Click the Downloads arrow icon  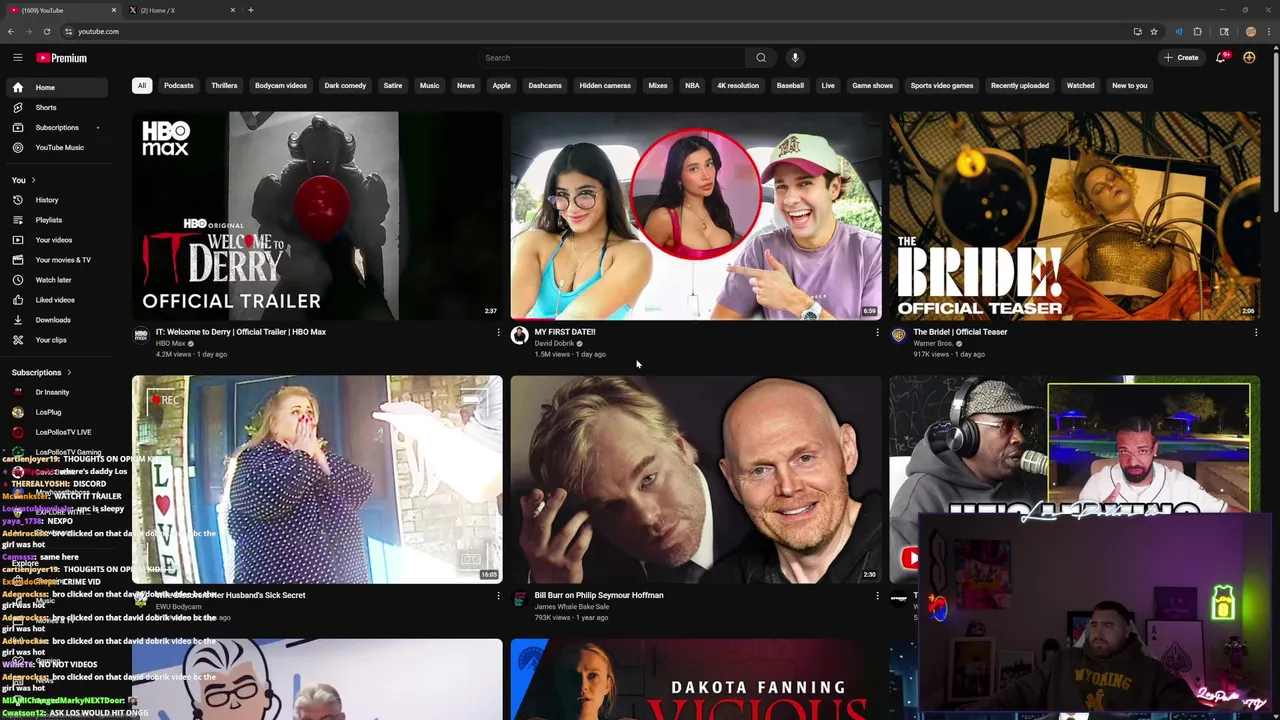point(17,320)
